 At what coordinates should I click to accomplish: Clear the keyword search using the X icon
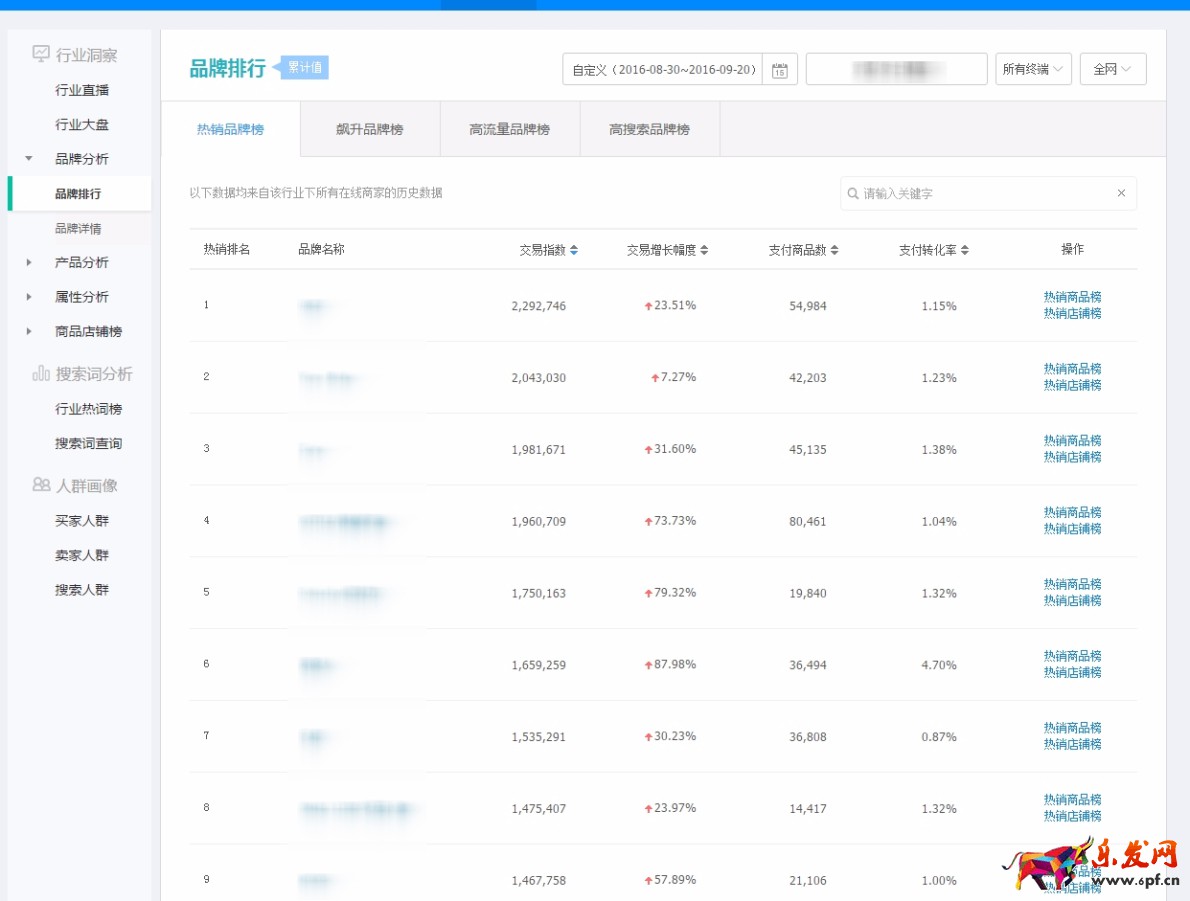[1123, 193]
